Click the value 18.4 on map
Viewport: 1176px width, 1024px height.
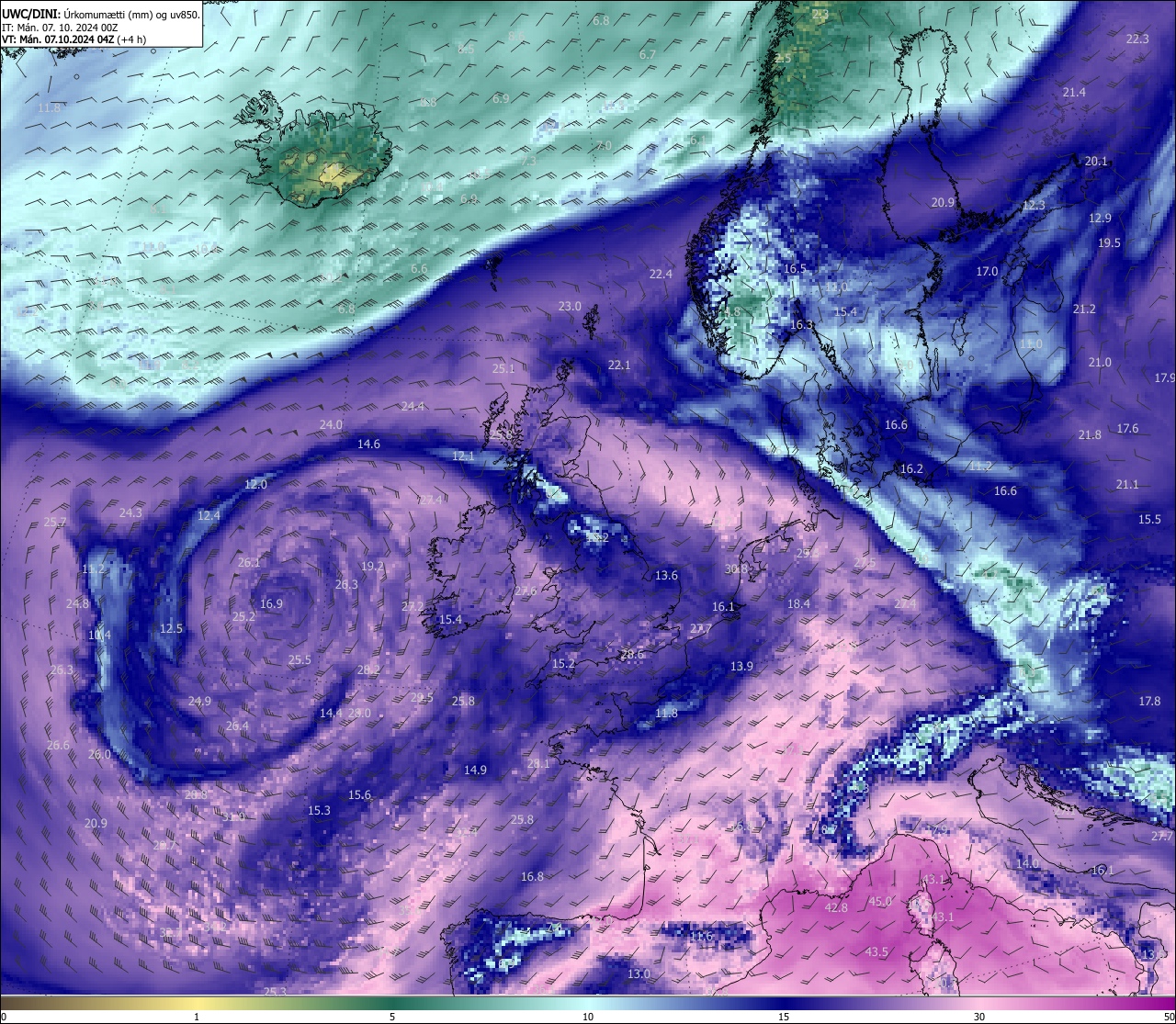point(798,603)
